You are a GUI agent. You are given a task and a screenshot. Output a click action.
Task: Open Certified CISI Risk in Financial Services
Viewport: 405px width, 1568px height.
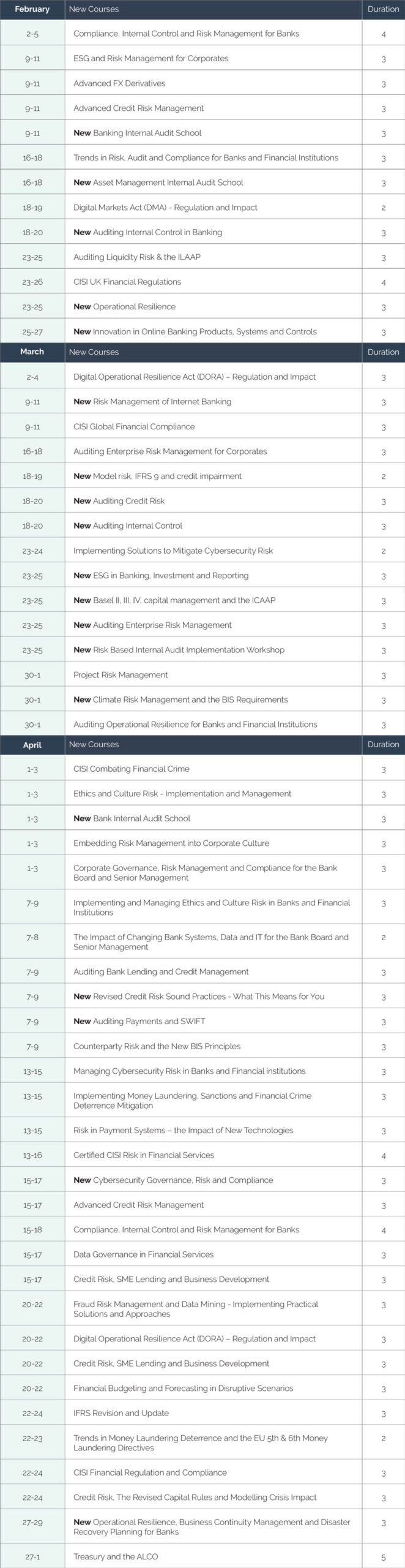pos(144,1155)
